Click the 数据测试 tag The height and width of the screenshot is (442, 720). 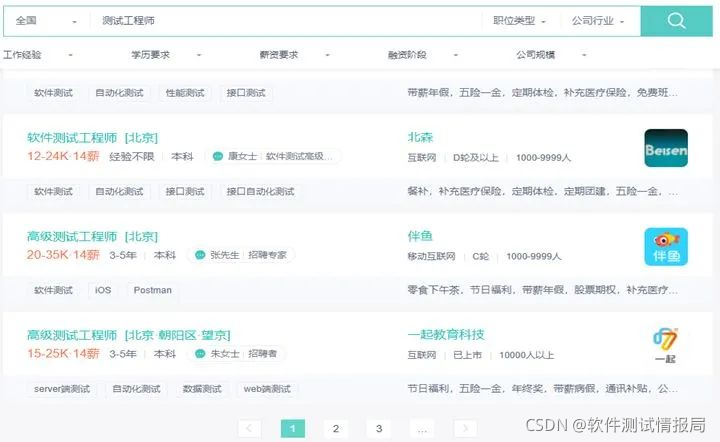click(202, 389)
